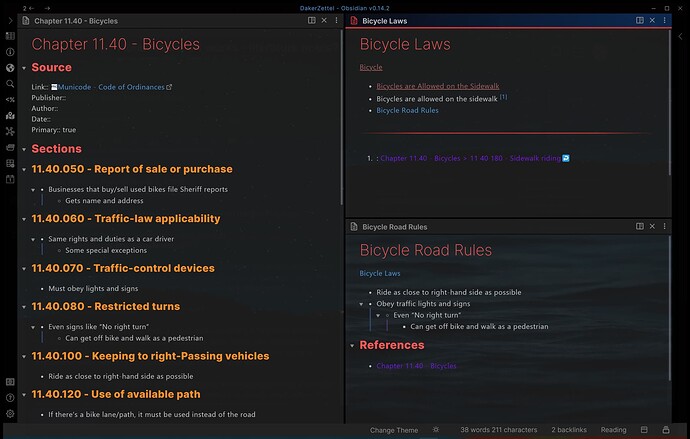The height and width of the screenshot is (439, 690).
Task: Select the Chapter 11.40 - Bicycles pane title
Action: pos(76,21)
